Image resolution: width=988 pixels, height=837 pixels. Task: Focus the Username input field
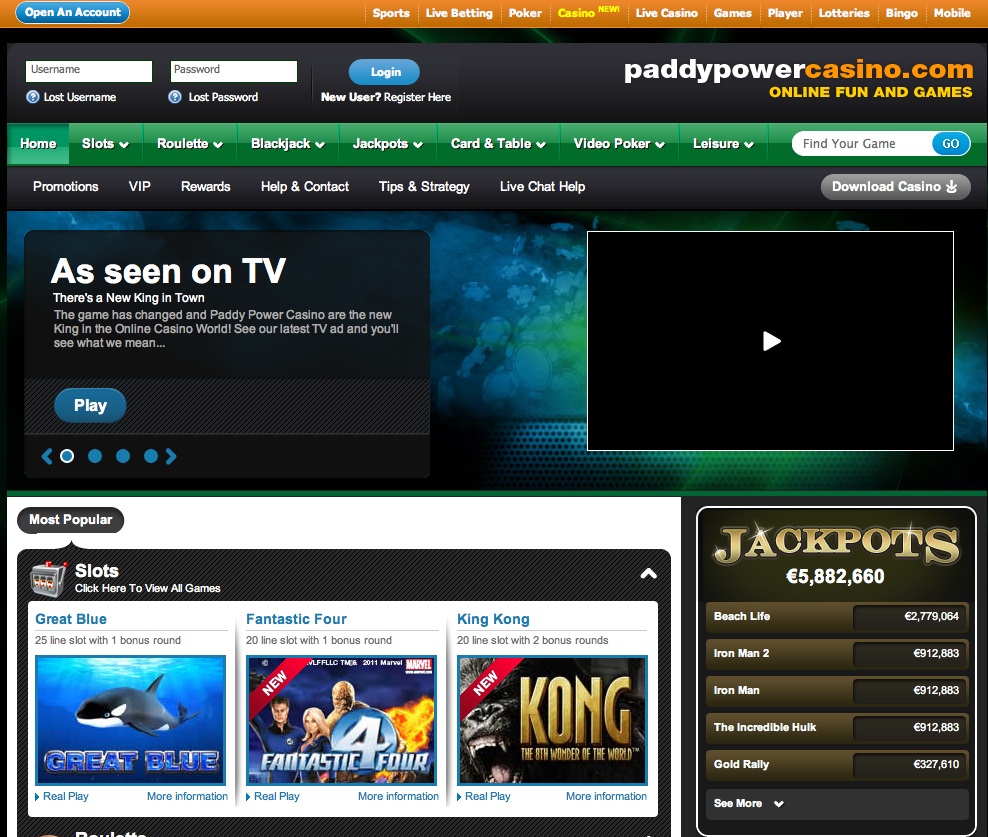[89, 71]
